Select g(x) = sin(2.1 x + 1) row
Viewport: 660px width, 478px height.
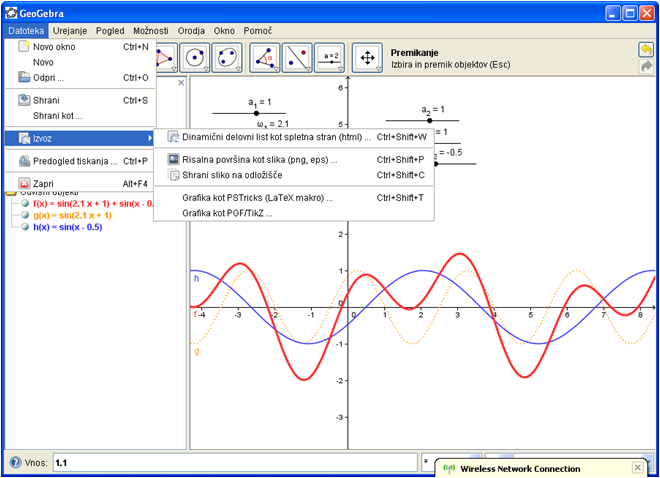(72, 215)
